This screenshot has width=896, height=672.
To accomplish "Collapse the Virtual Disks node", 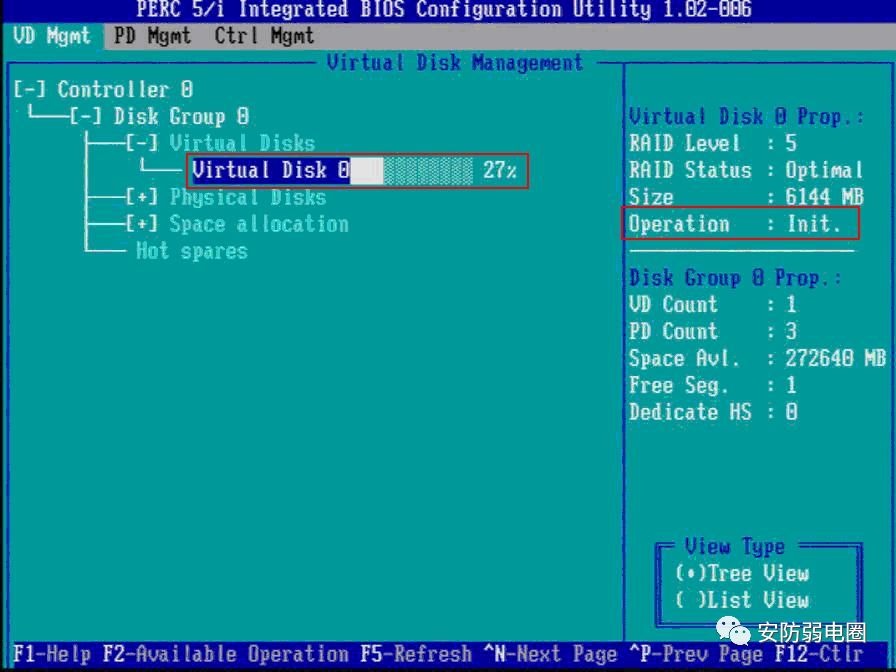I will [x=142, y=143].
